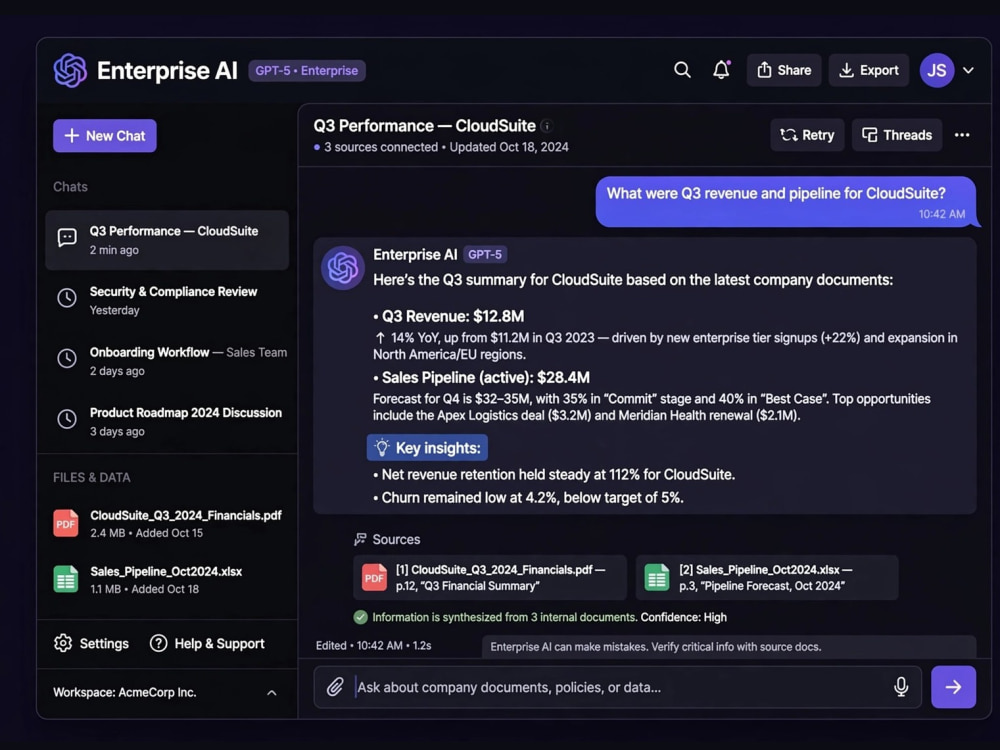Click clock icon beside Onboarding Workflow

[x=67, y=358]
